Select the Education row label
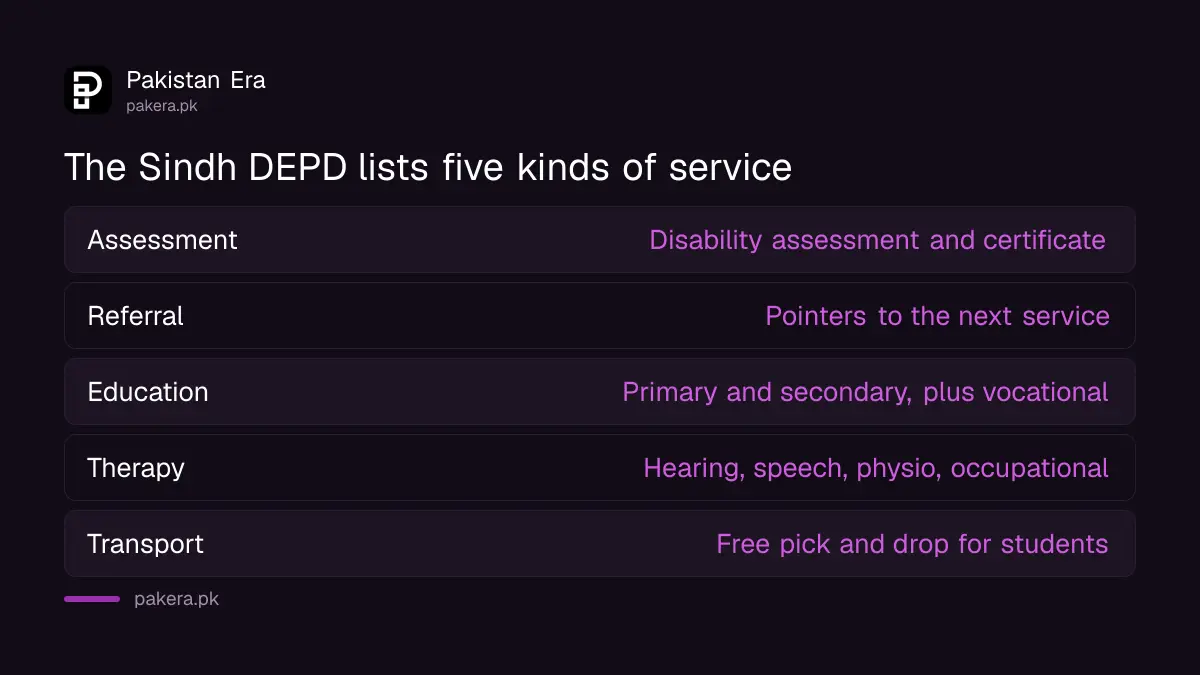 pyautogui.click(x=148, y=392)
